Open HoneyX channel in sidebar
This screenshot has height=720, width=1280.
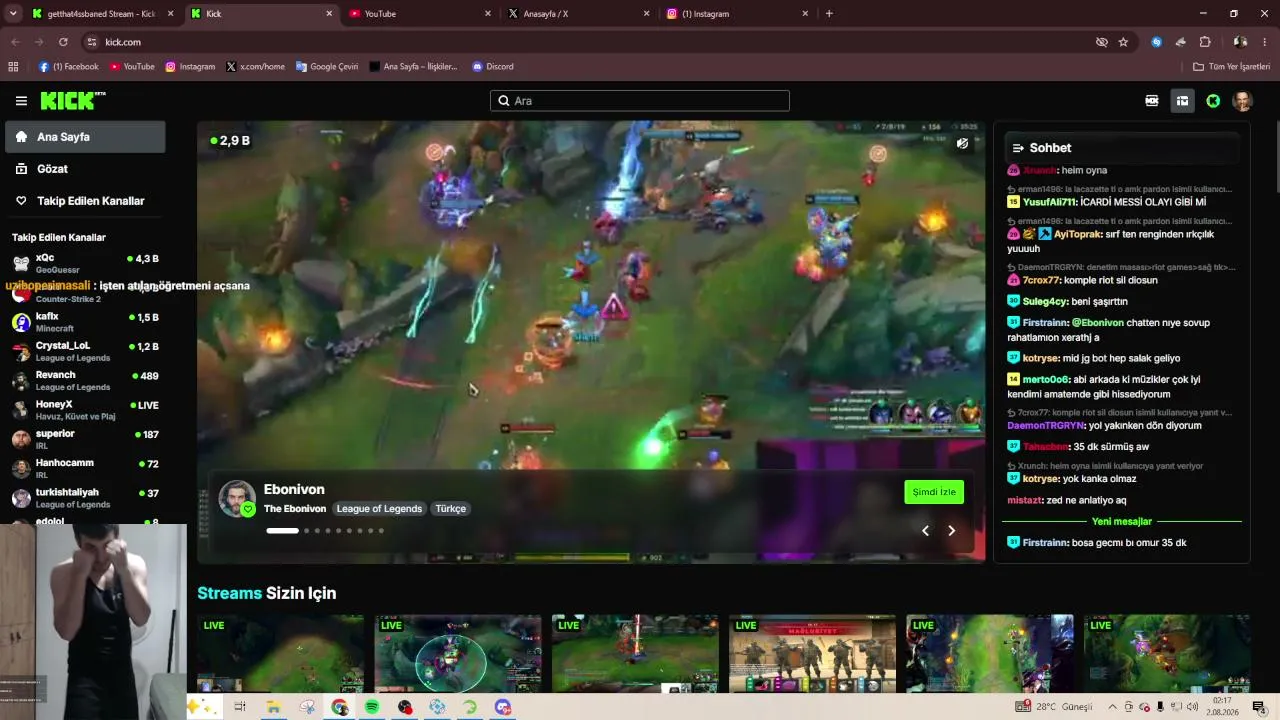pos(85,410)
